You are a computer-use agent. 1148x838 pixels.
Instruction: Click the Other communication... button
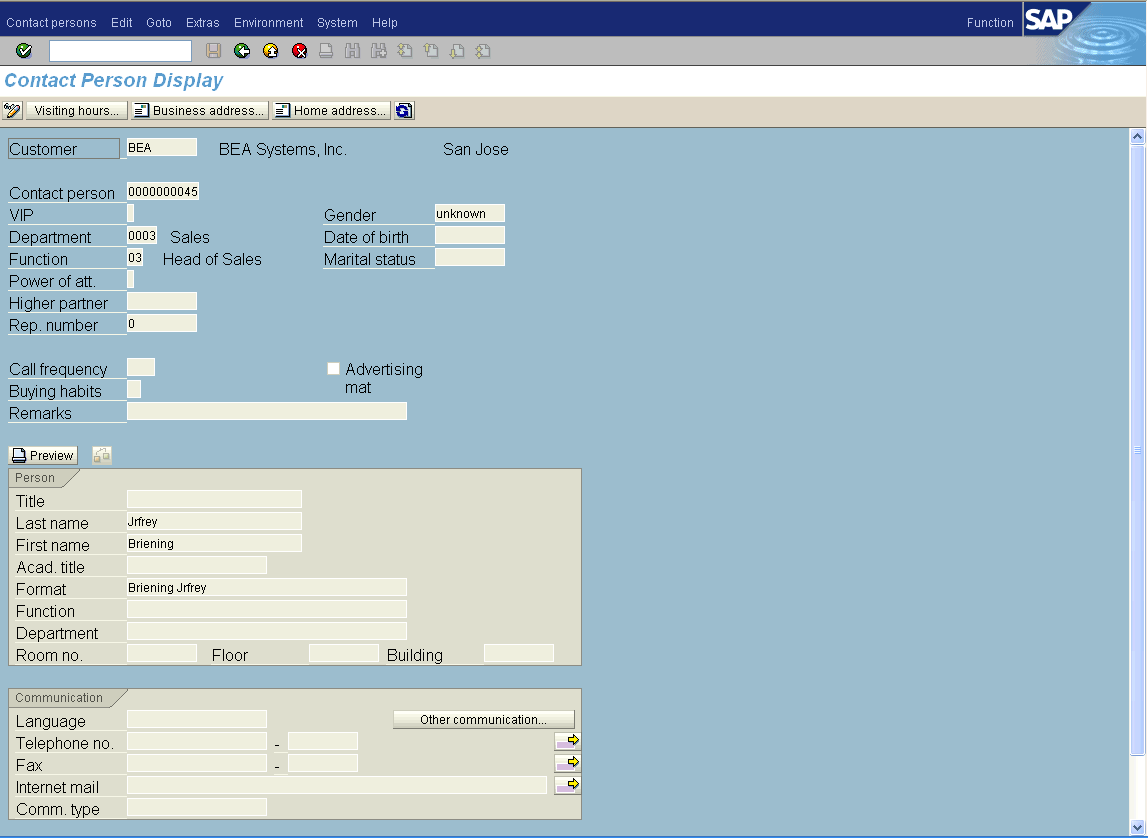tap(484, 719)
